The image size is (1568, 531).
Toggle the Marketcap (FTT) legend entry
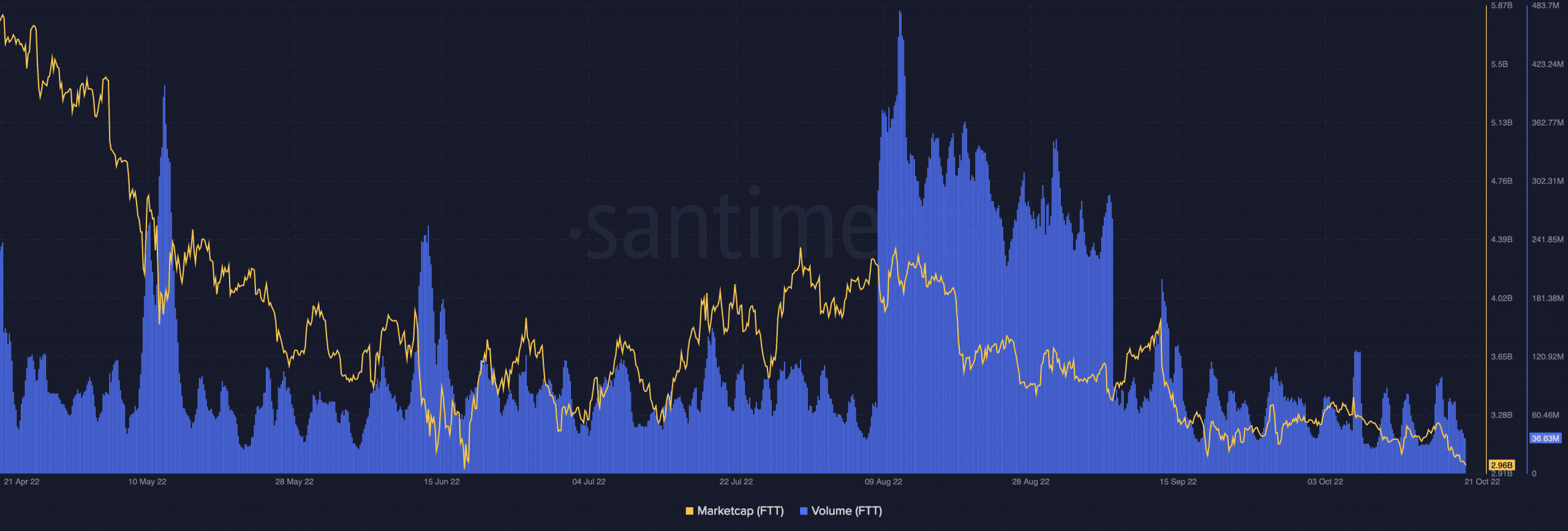tap(734, 511)
